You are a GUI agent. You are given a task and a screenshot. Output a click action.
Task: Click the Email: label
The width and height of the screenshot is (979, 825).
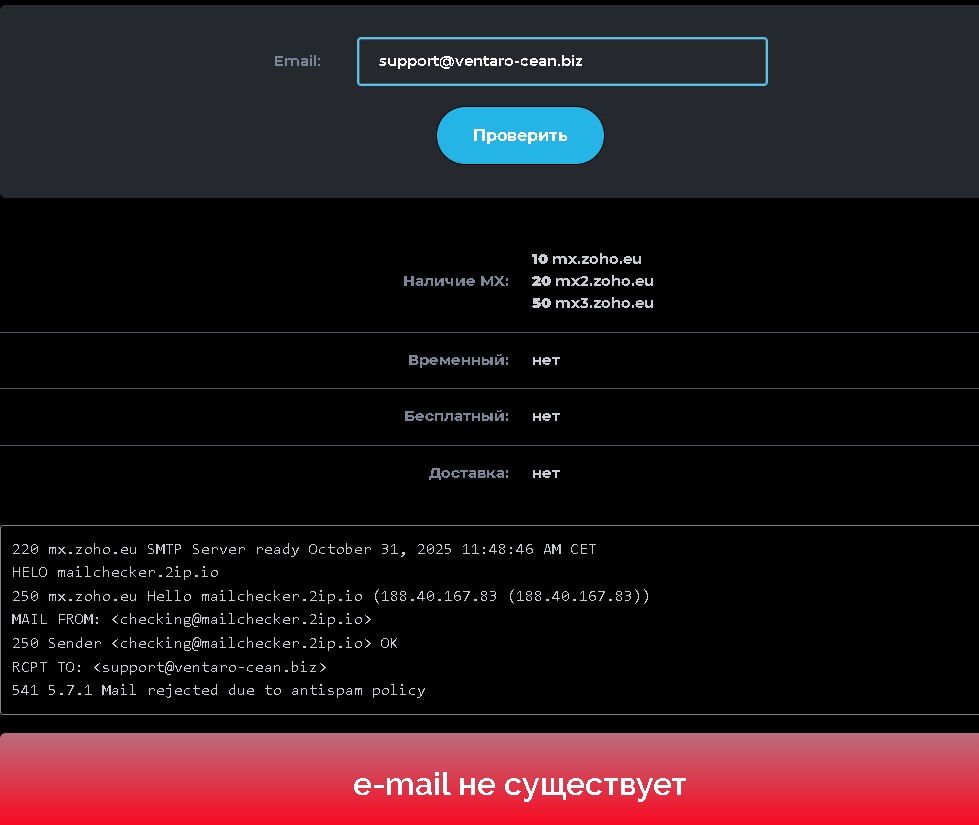click(297, 61)
